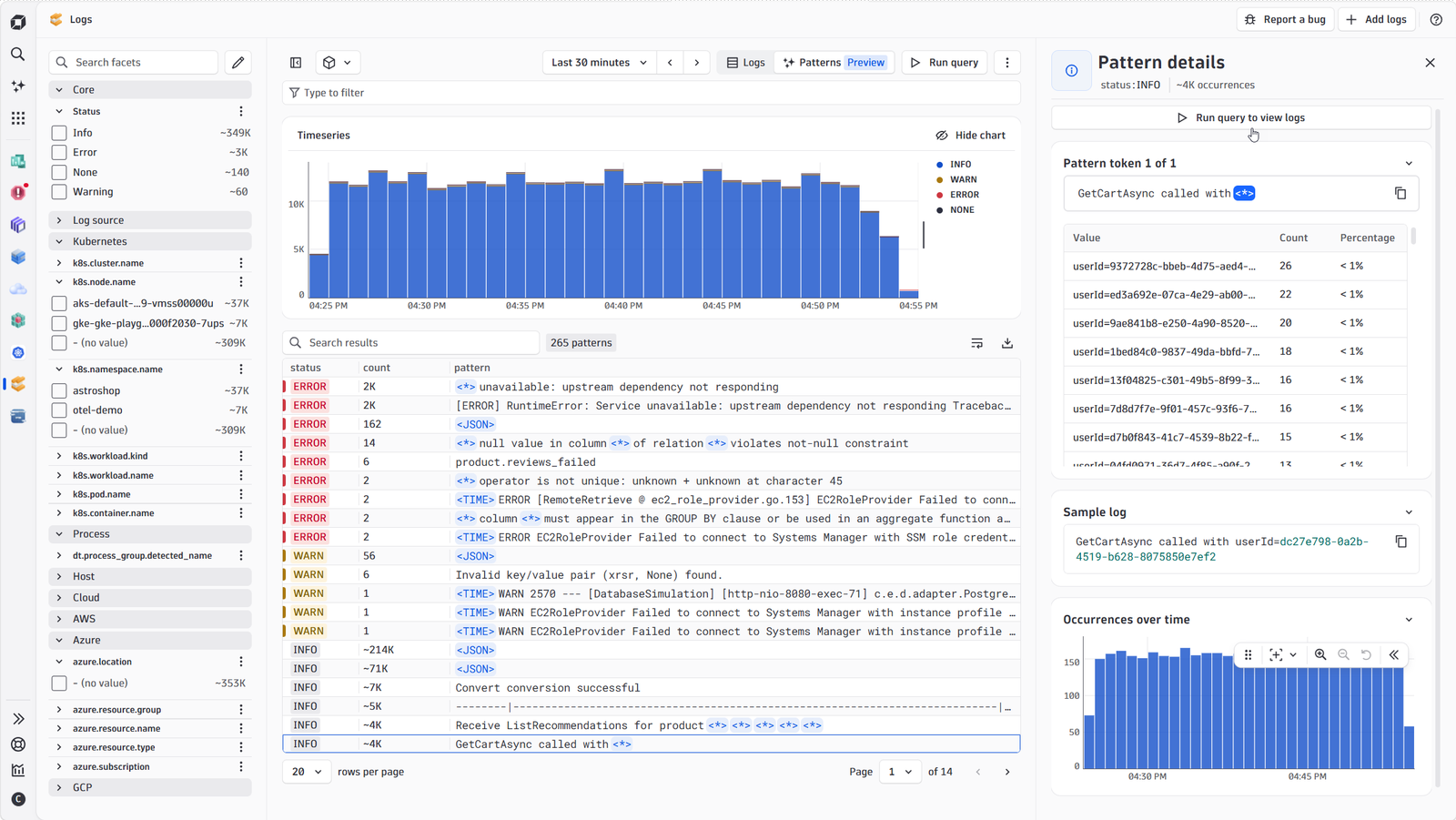Image resolution: width=1456 pixels, height=820 pixels.
Task: Open the chart selection mode dropdown
Action: pos(1283,654)
